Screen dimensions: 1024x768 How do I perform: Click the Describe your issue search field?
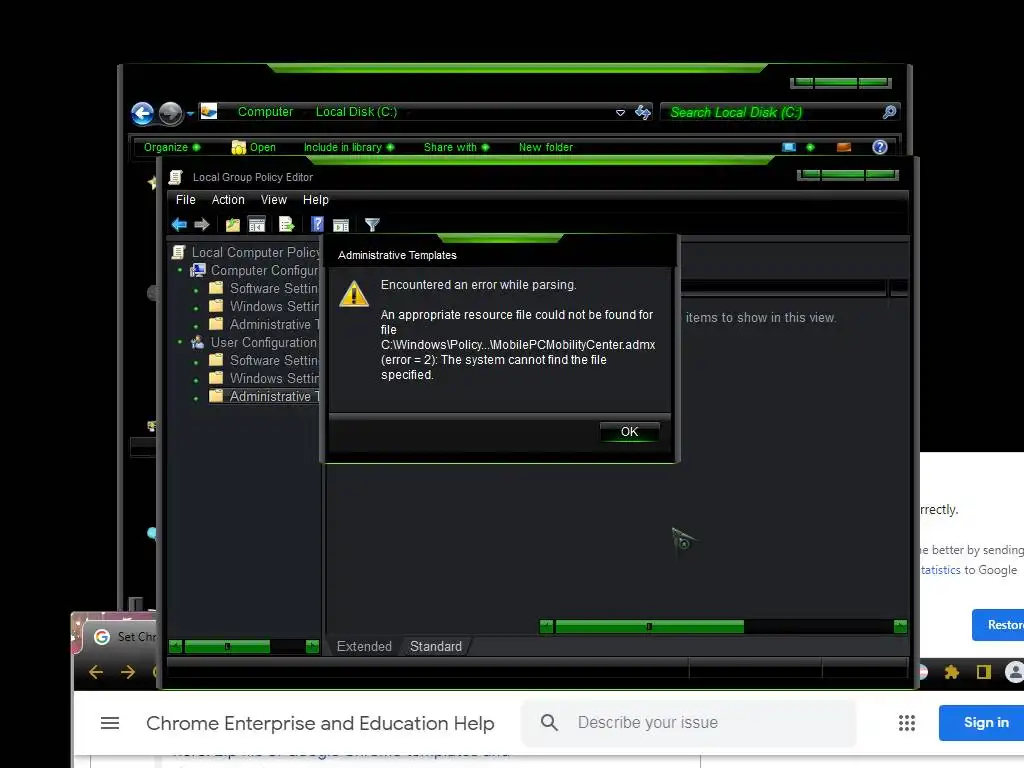tap(689, 722)
